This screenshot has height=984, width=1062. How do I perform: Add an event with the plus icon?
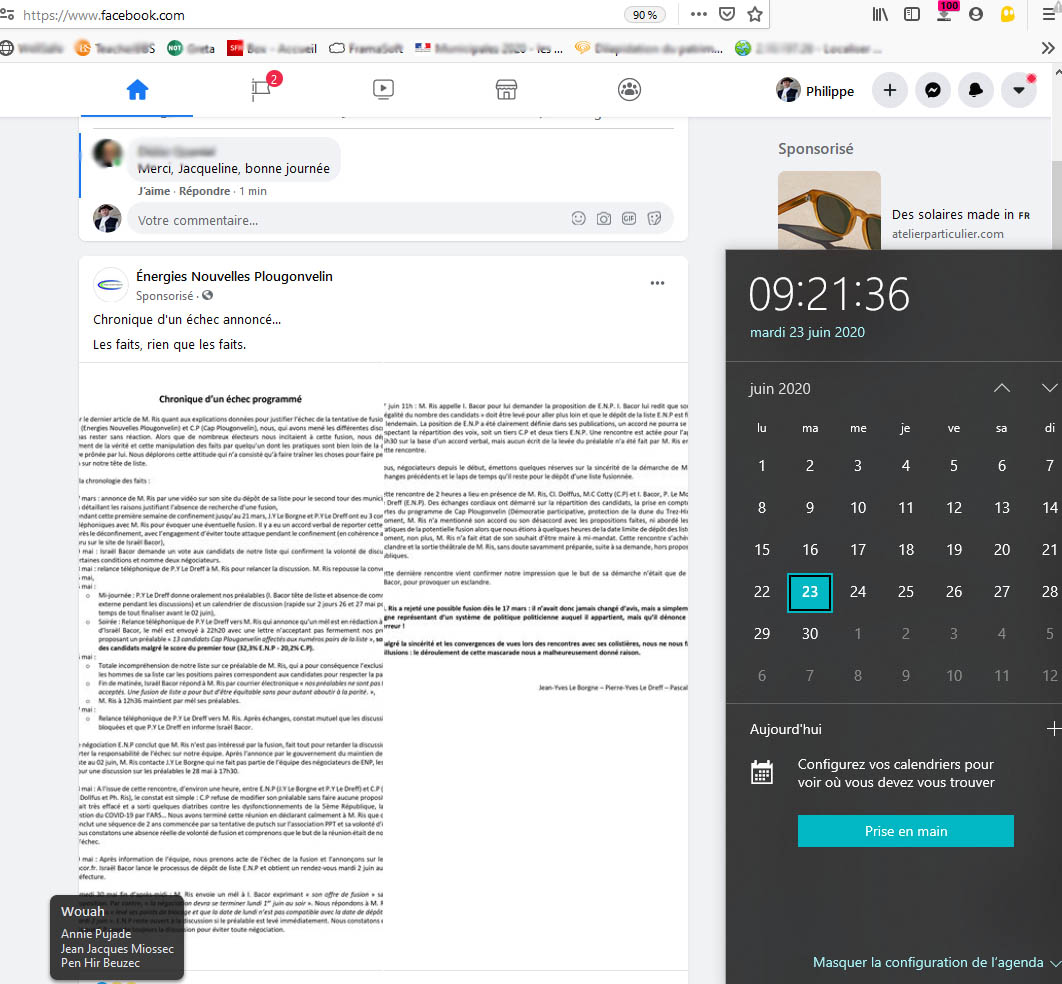point(1053,729)
